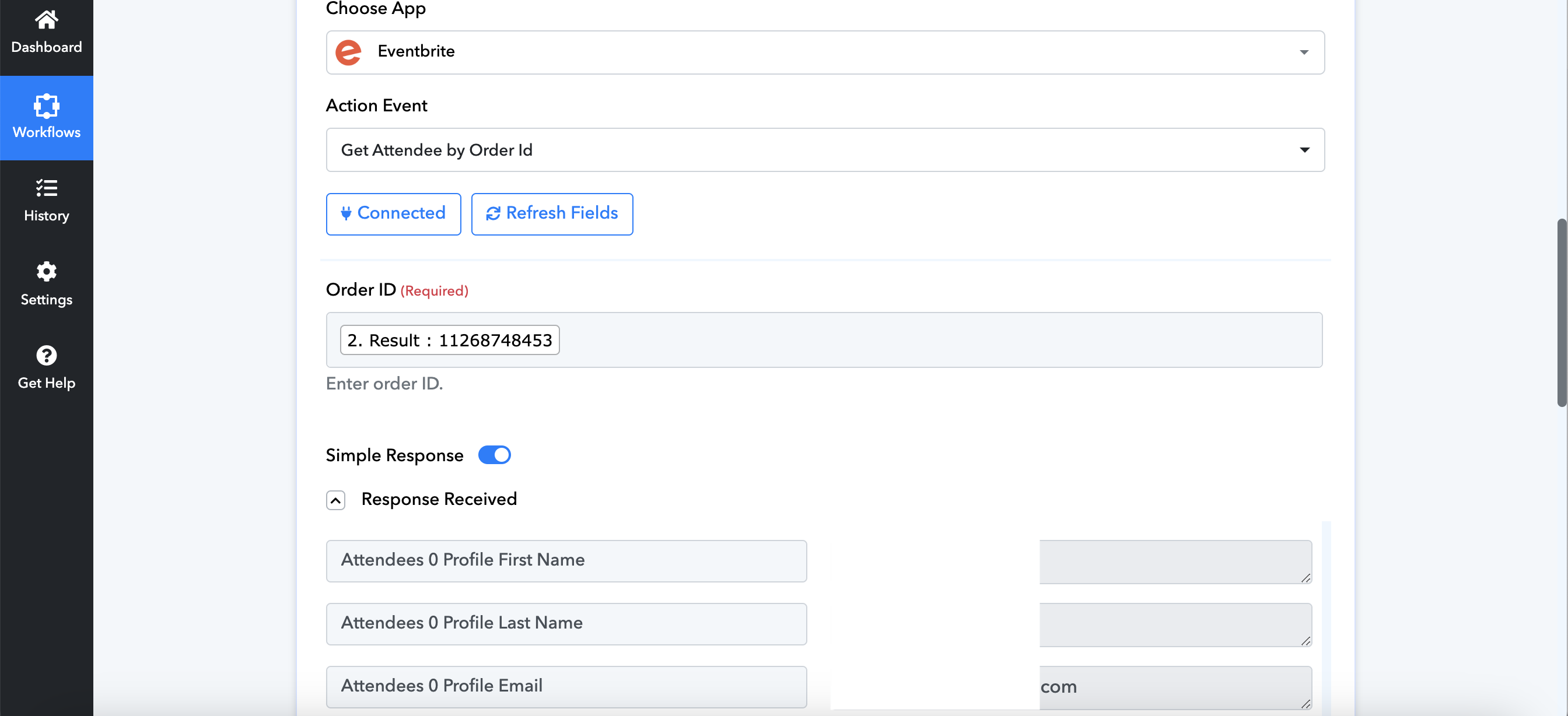
Task: Open the Dashboard home icon
Action: [x=46, y=20]
